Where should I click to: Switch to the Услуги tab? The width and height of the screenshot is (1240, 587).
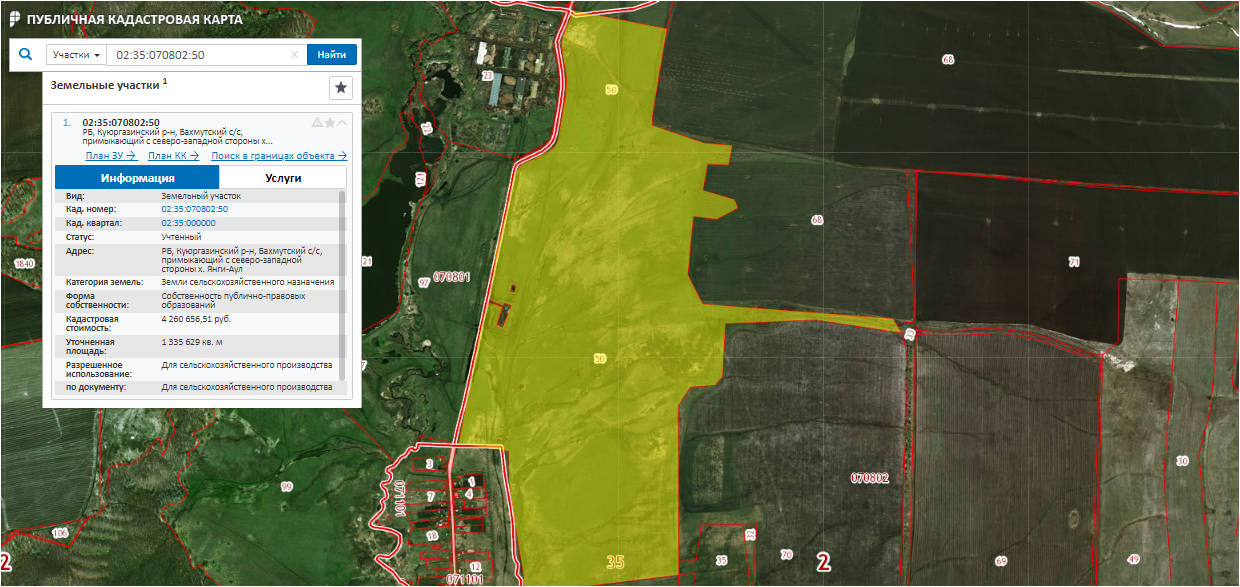pos(282,178)
